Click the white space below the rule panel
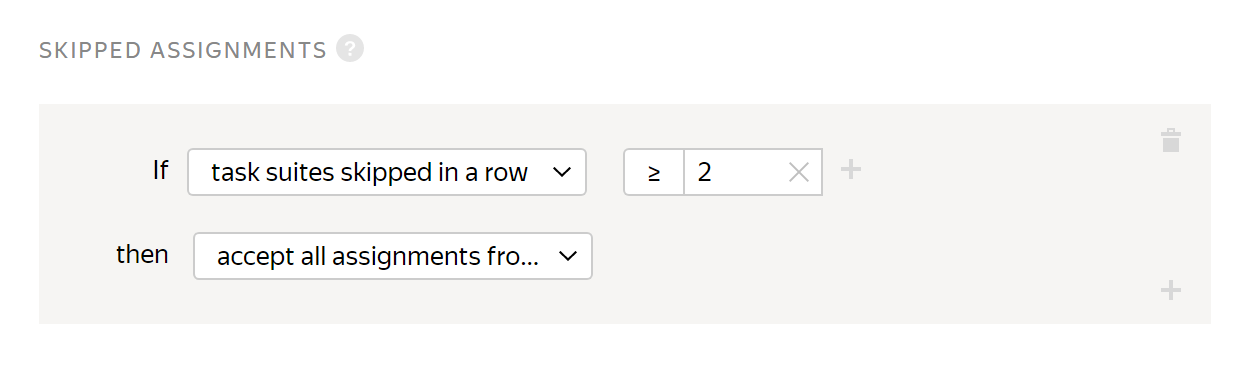Image resolution: width=1250 pixels, height=368 pixels. coord(625,346)
